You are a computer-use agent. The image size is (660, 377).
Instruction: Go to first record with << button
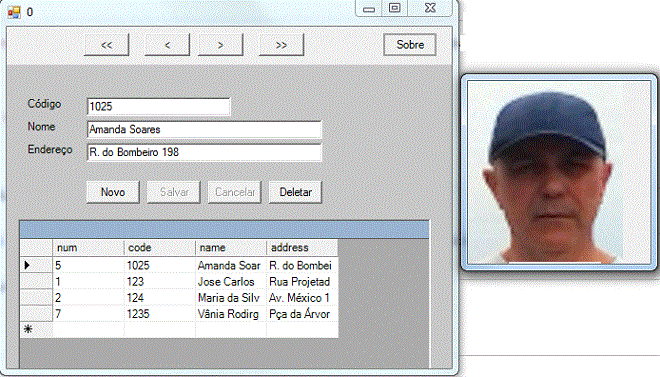(106, 45)
